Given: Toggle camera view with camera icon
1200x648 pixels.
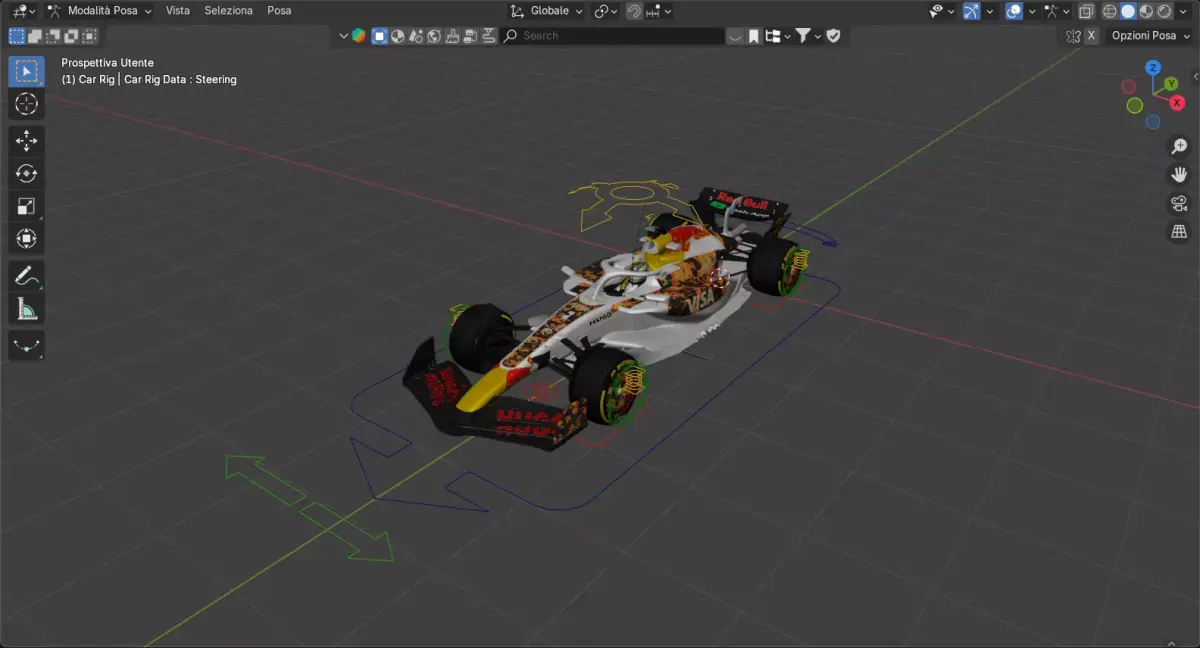Looking at the screenshot, I should pyautogui.click(x=1179, y=204).
